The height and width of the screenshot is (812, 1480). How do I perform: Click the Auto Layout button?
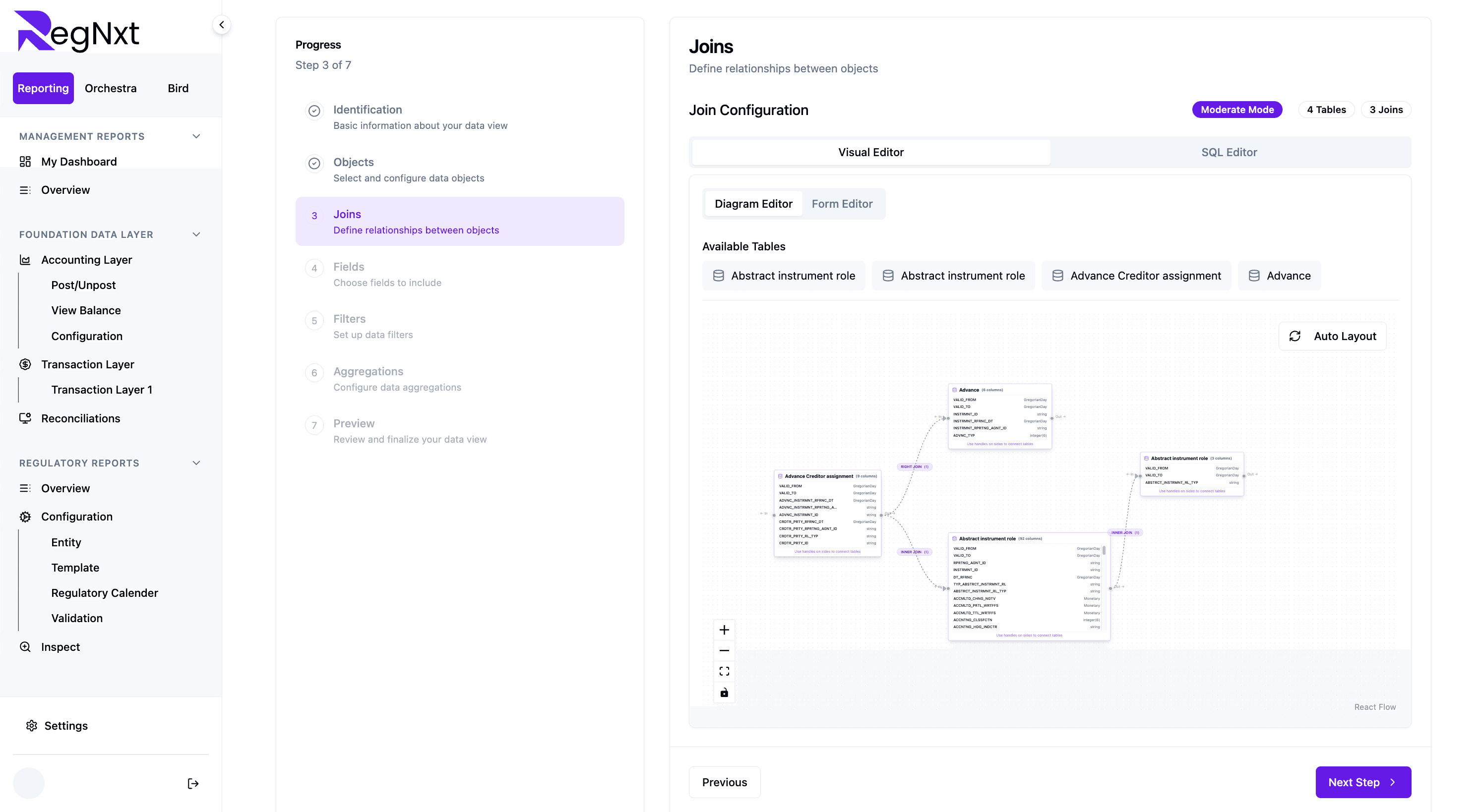pyautogui.click(x=1332, y=336)
